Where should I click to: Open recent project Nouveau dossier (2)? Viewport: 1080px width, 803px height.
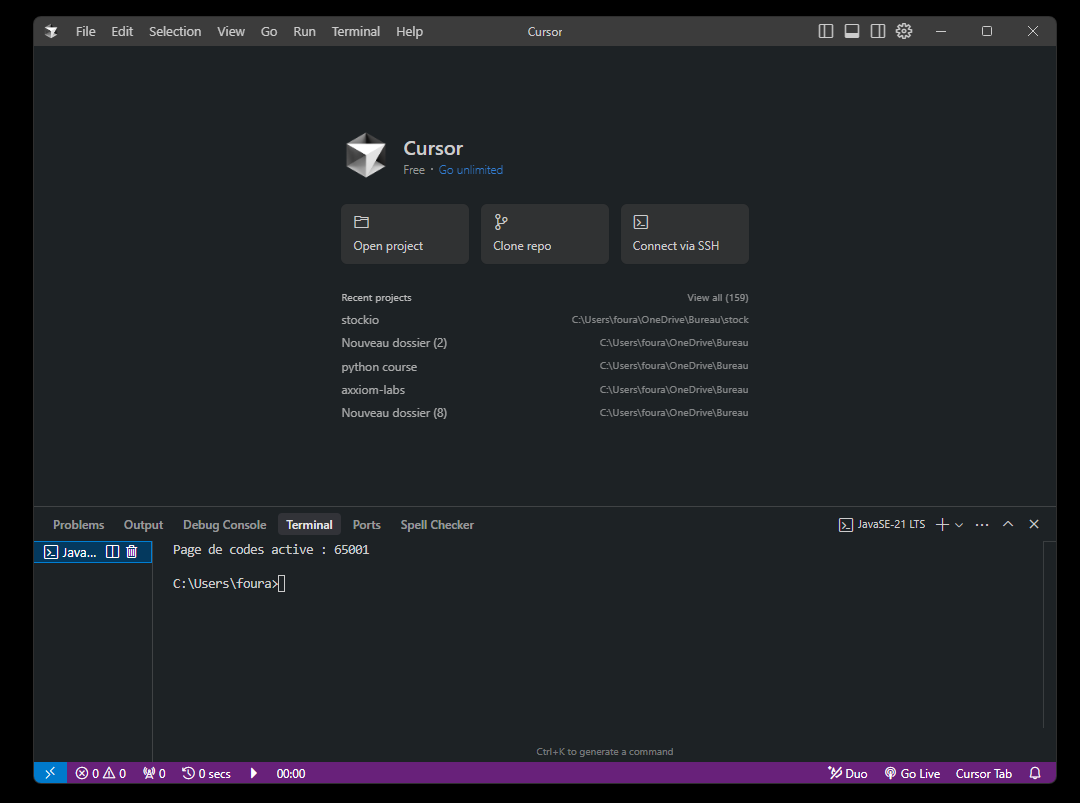545,343
